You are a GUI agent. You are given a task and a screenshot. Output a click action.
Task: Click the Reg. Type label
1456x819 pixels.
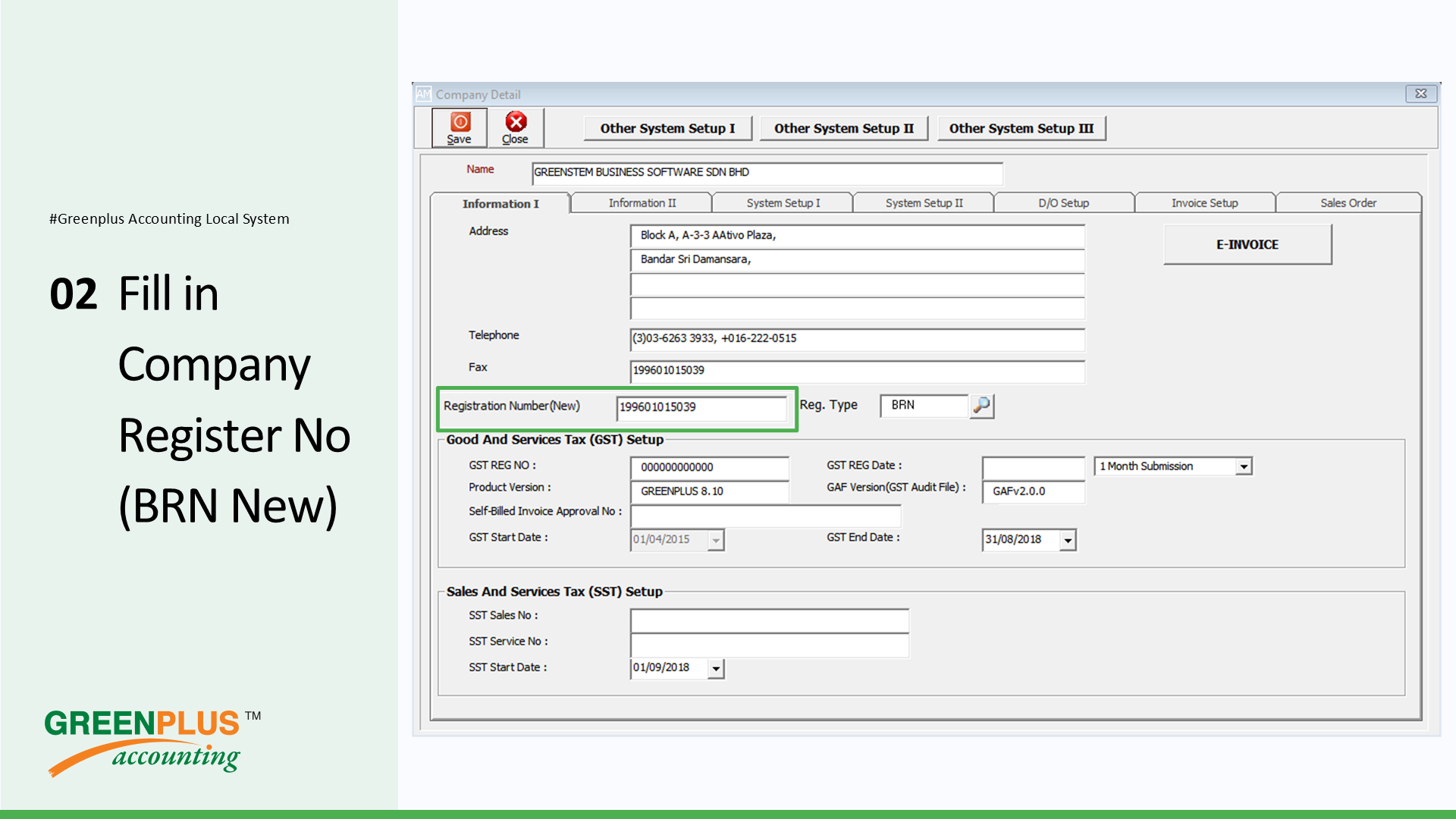click(828, 405)
